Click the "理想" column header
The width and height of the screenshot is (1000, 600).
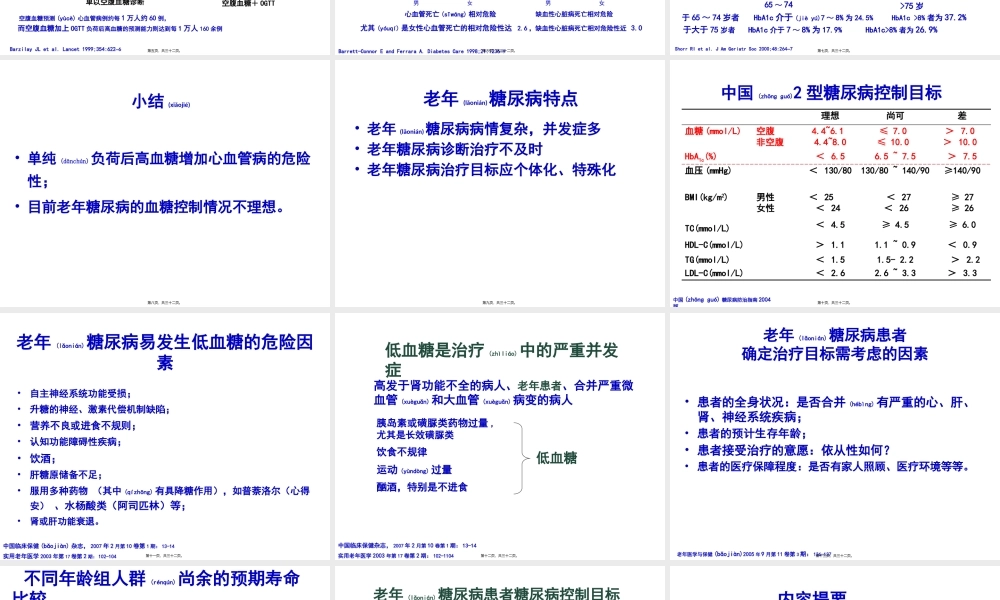[829, 114]
